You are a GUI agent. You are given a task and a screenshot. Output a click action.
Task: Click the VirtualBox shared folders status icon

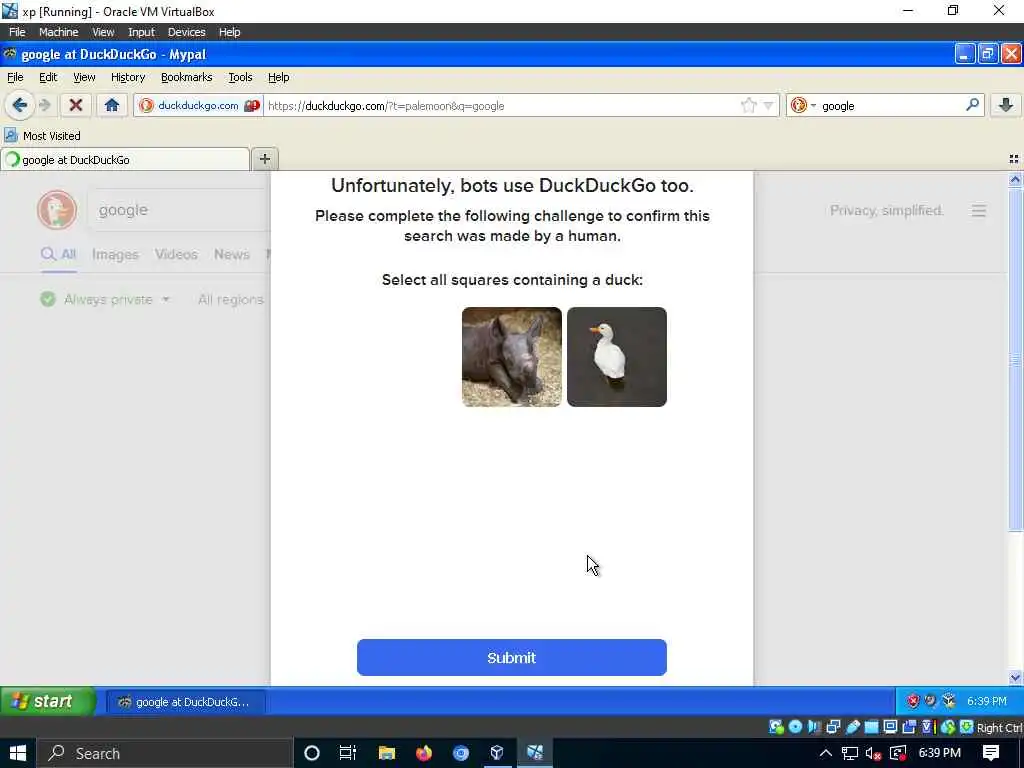click(x=871, y=727)
